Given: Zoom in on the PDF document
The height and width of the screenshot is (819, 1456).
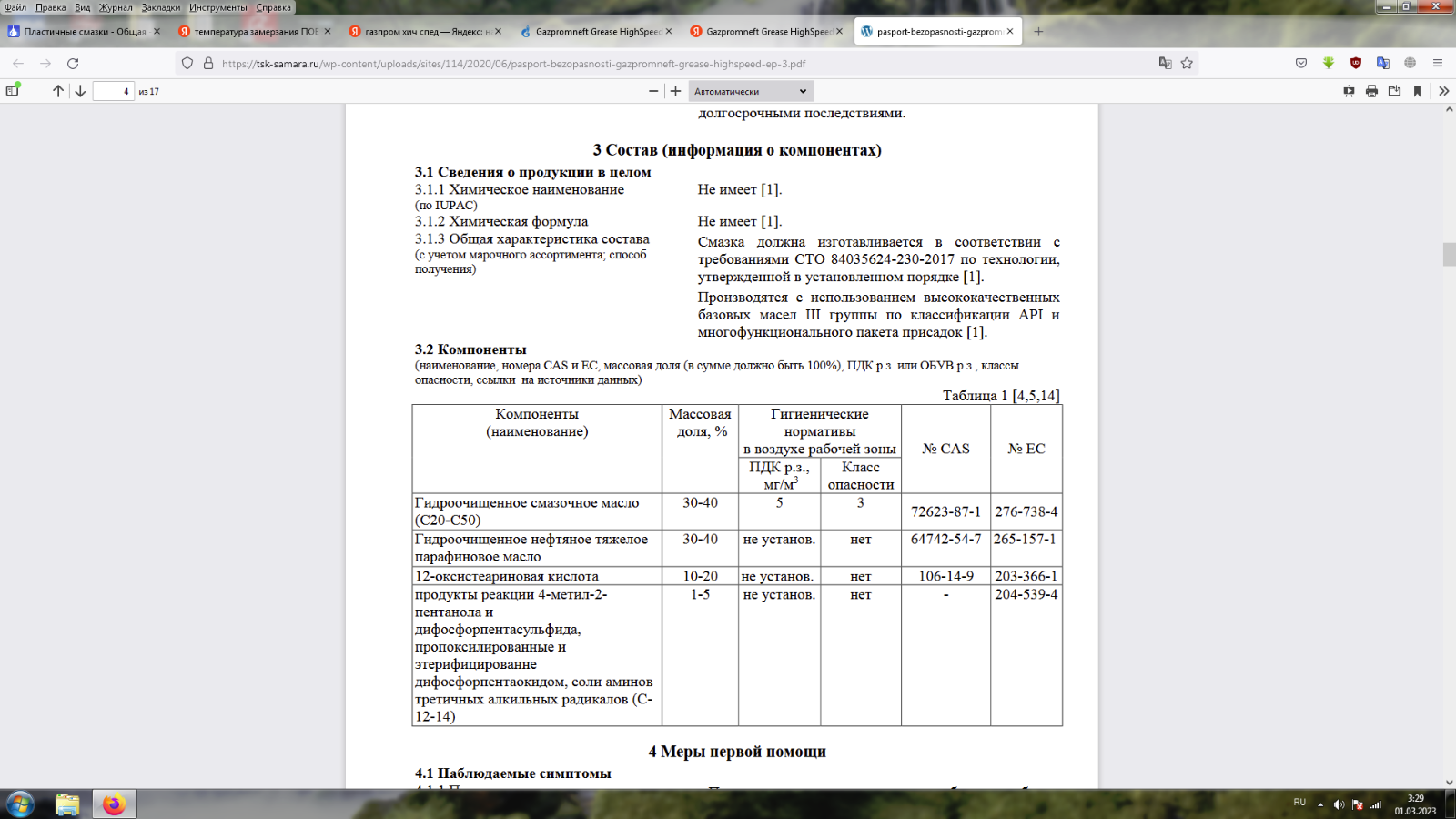Looking at the screenshot, I should (675, 91).
